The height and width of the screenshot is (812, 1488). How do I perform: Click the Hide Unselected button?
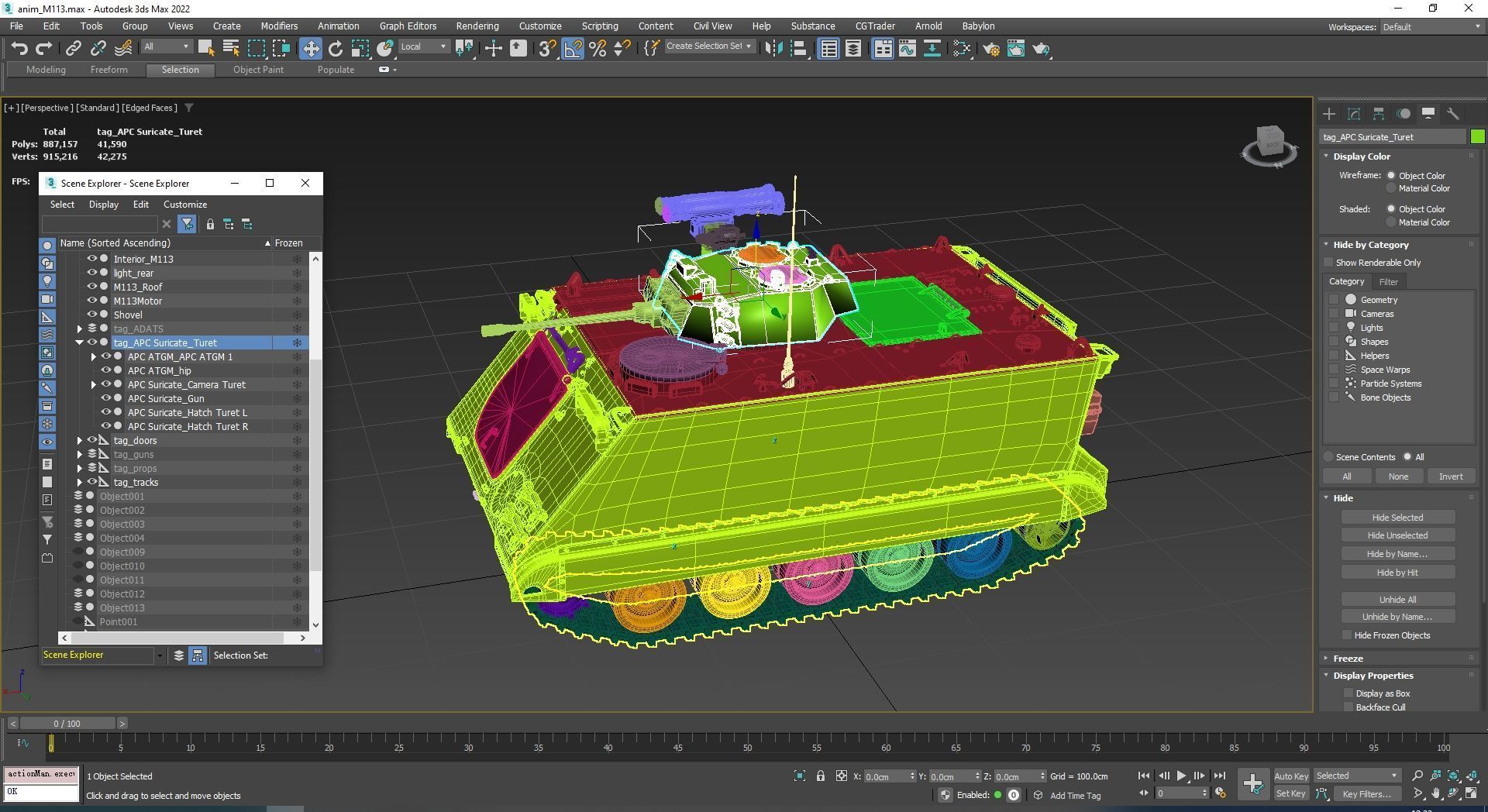pos(1397,535)
